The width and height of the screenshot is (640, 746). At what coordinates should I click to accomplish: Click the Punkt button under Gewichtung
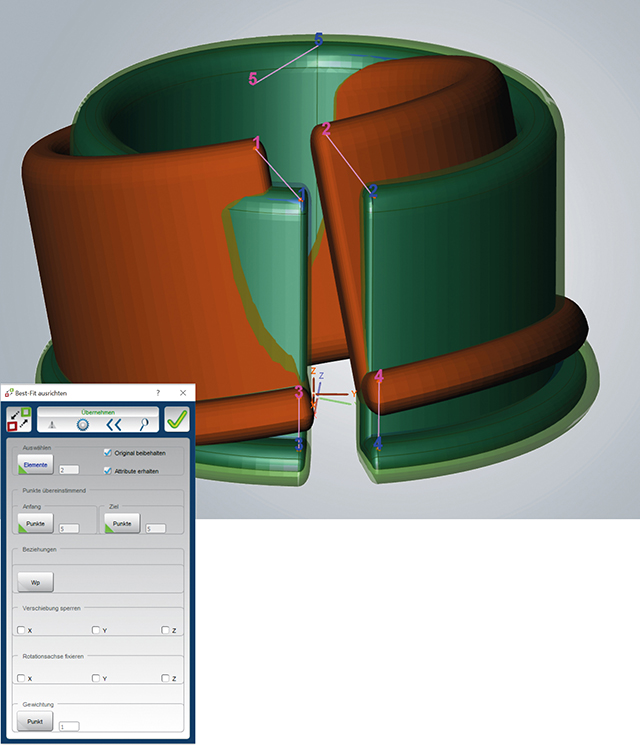(35, 721)
